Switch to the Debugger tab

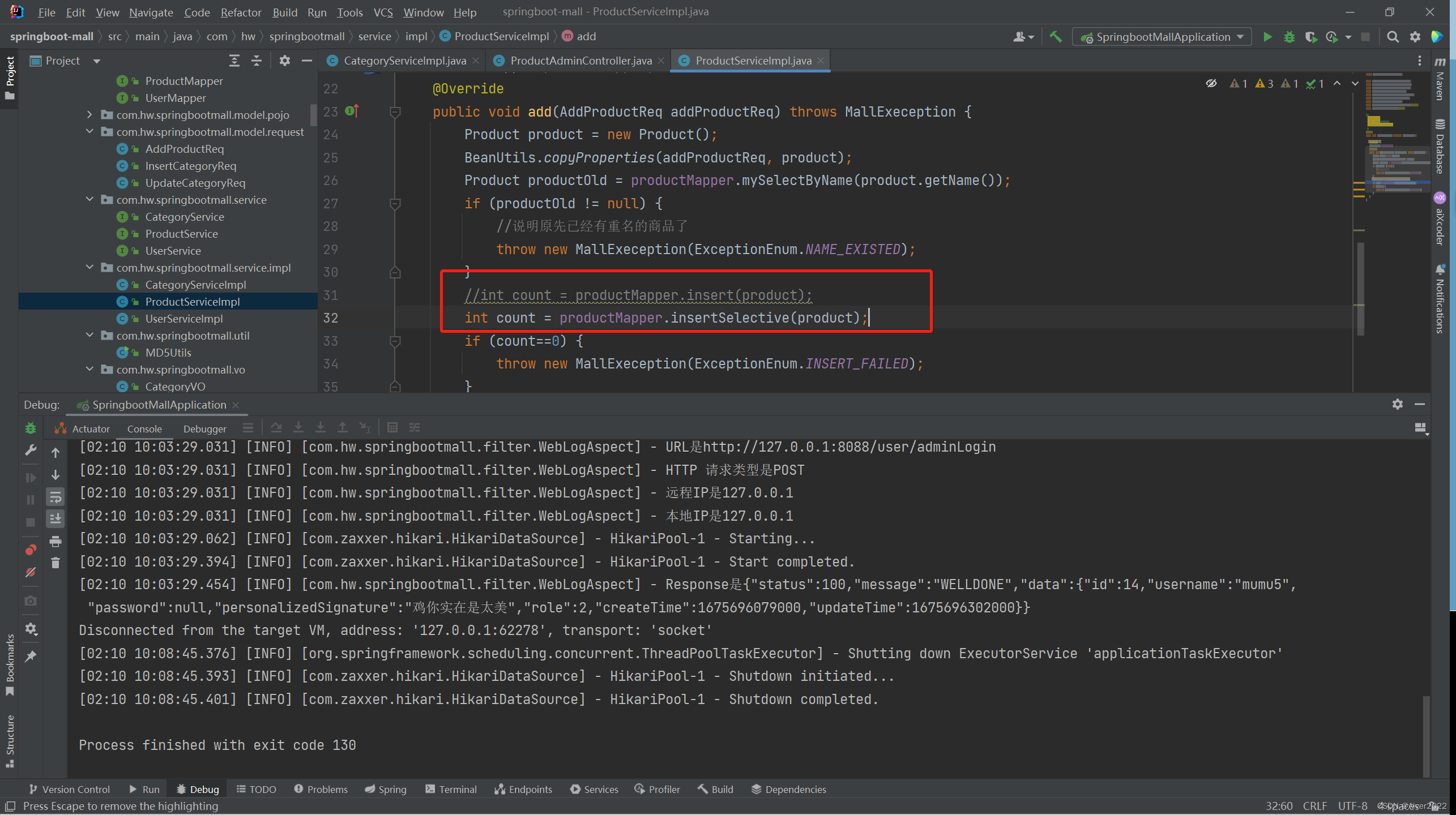(x=204, y=429)
